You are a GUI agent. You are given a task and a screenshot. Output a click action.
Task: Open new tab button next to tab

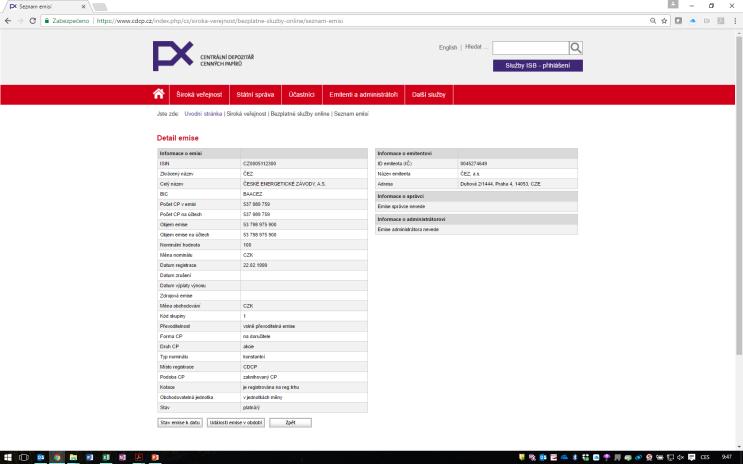[100, 7]
